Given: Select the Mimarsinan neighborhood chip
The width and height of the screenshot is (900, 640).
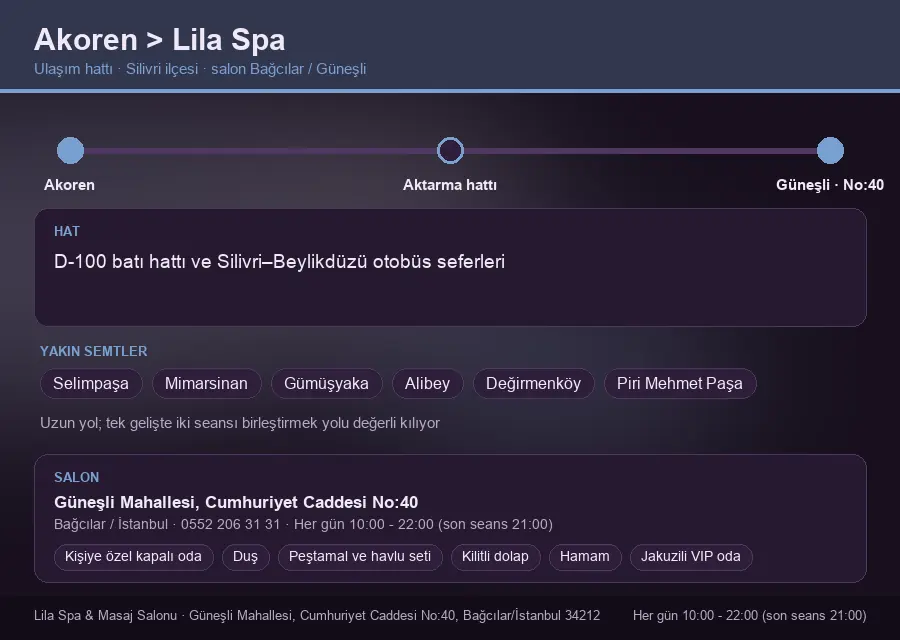Looking at the screenshot, I should 206,383.
